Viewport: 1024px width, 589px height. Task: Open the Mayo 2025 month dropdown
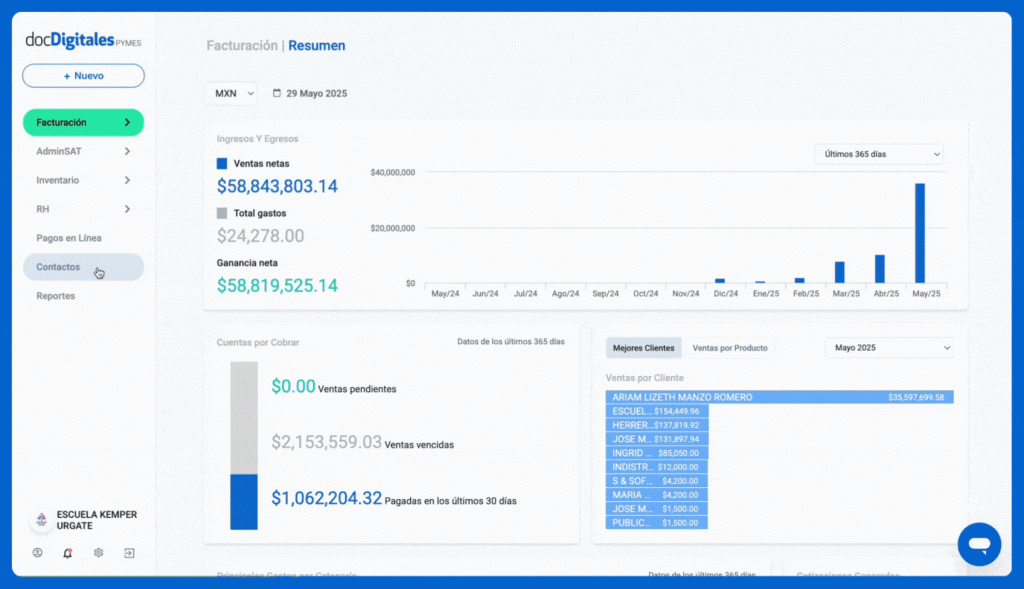(x=889, y=348)
